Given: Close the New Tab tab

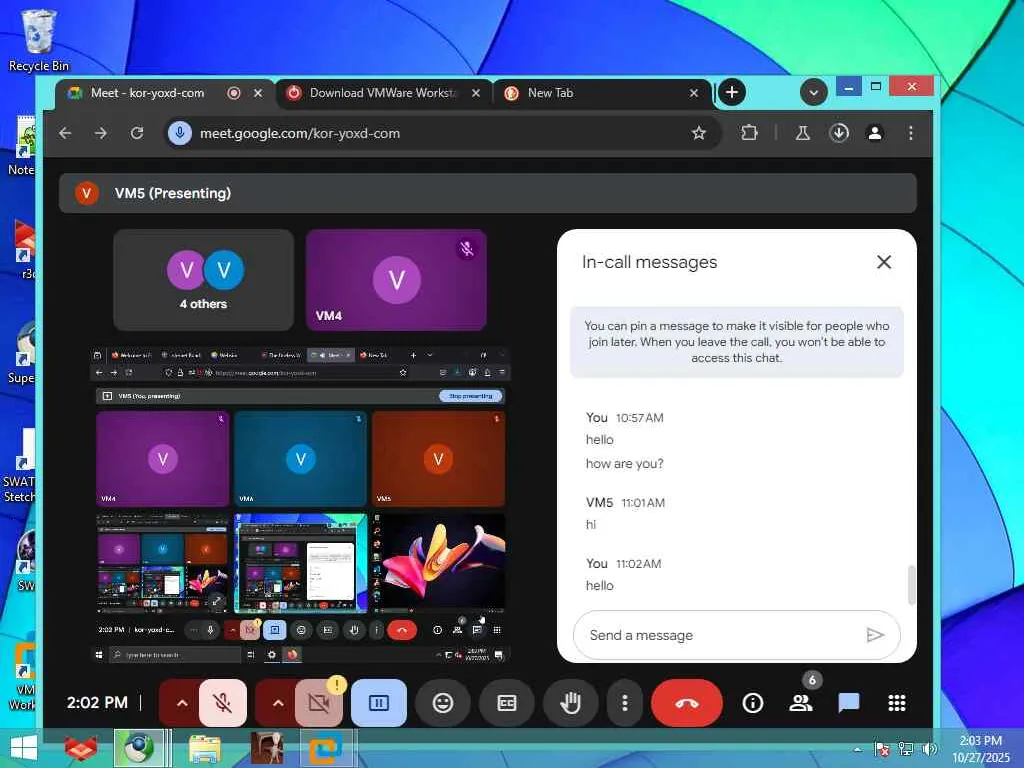Looking at the screenshot, I should point(694,93).
